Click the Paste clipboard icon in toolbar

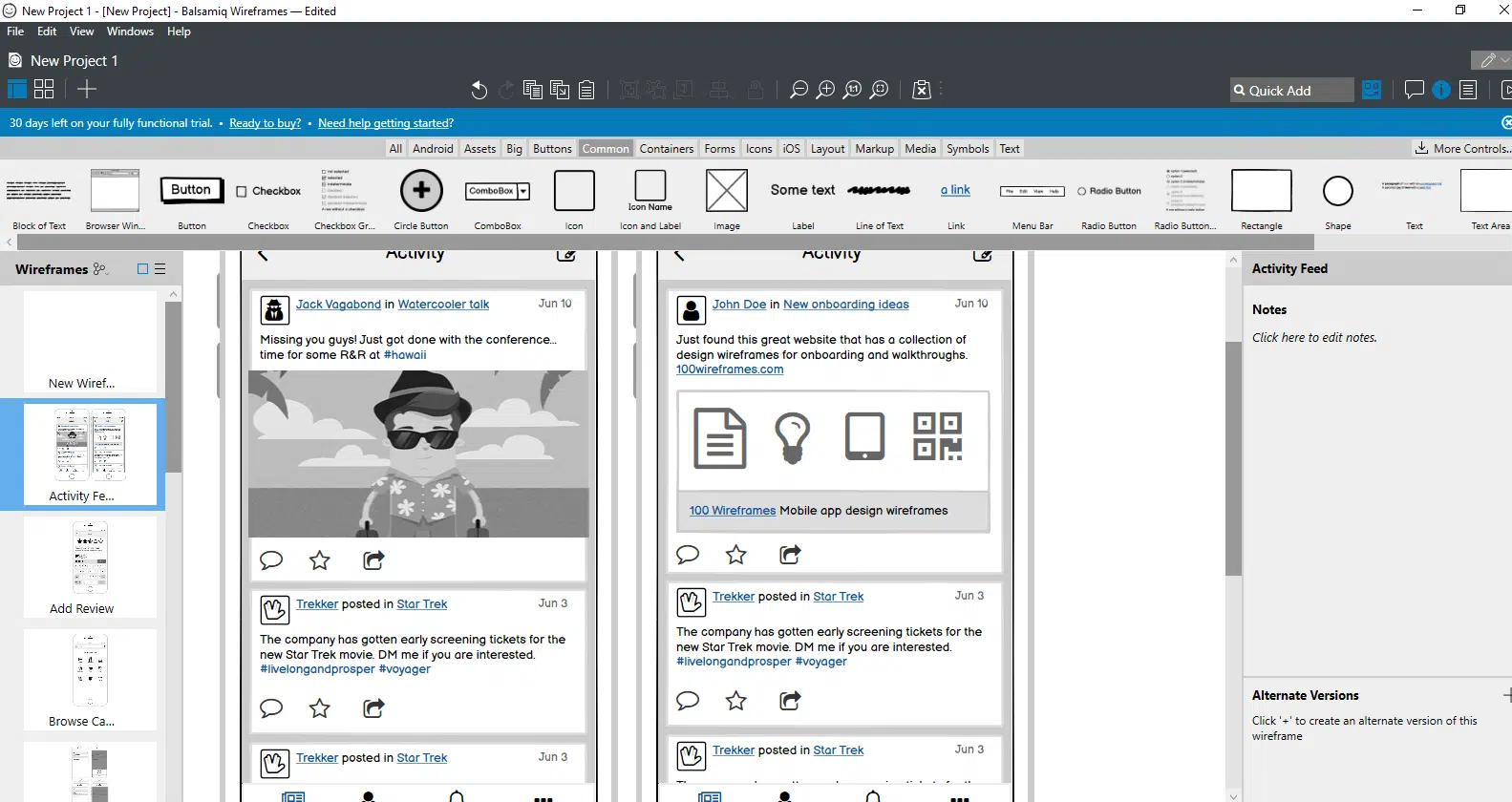tap(586, 90)
